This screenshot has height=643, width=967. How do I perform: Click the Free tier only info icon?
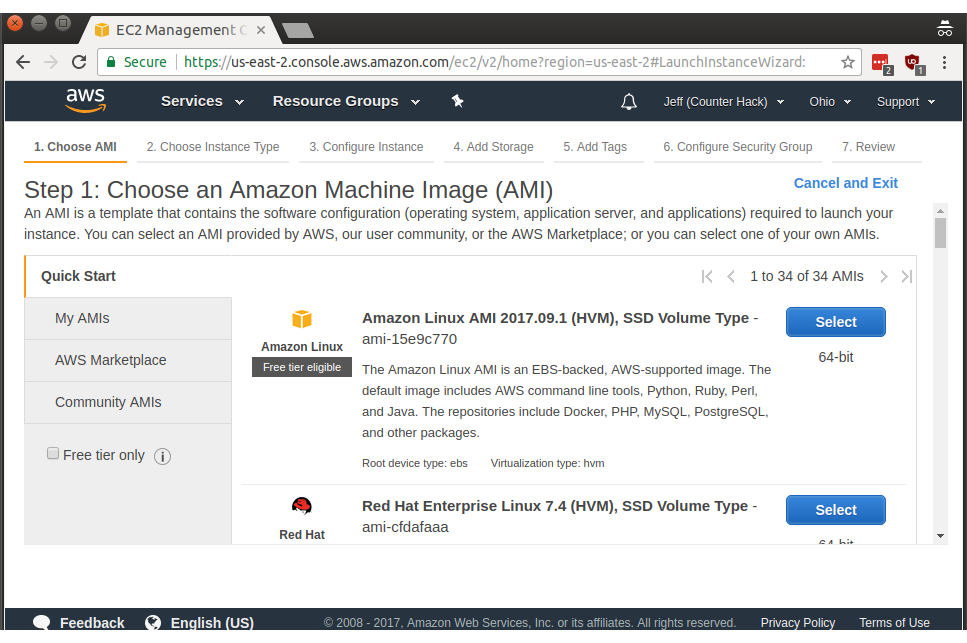(162, 456)
